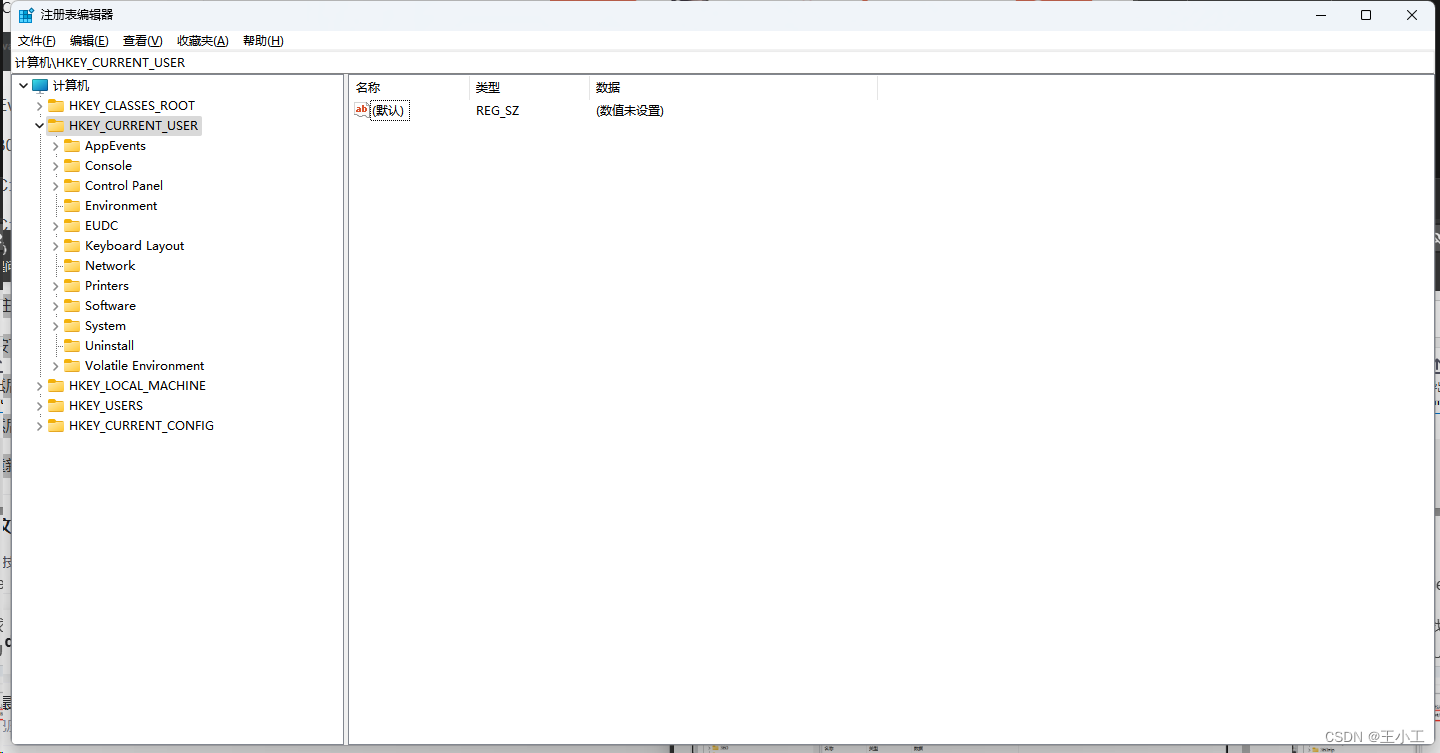Expand HKEY_CLASSES_ROOT chevron
1440x753 pixels.
click(x=39, y=106)
